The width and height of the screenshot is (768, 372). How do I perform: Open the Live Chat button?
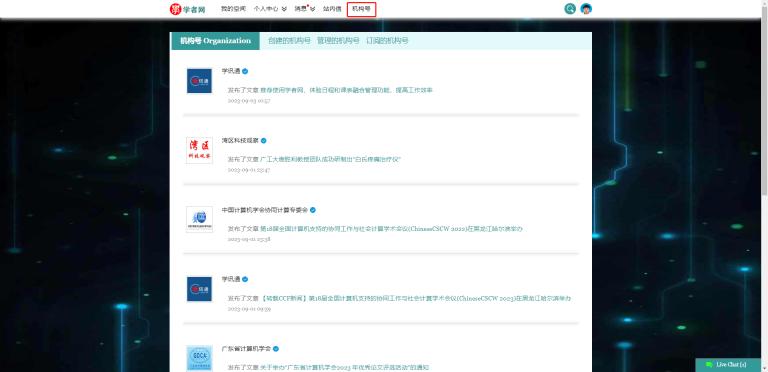(728, 365)
